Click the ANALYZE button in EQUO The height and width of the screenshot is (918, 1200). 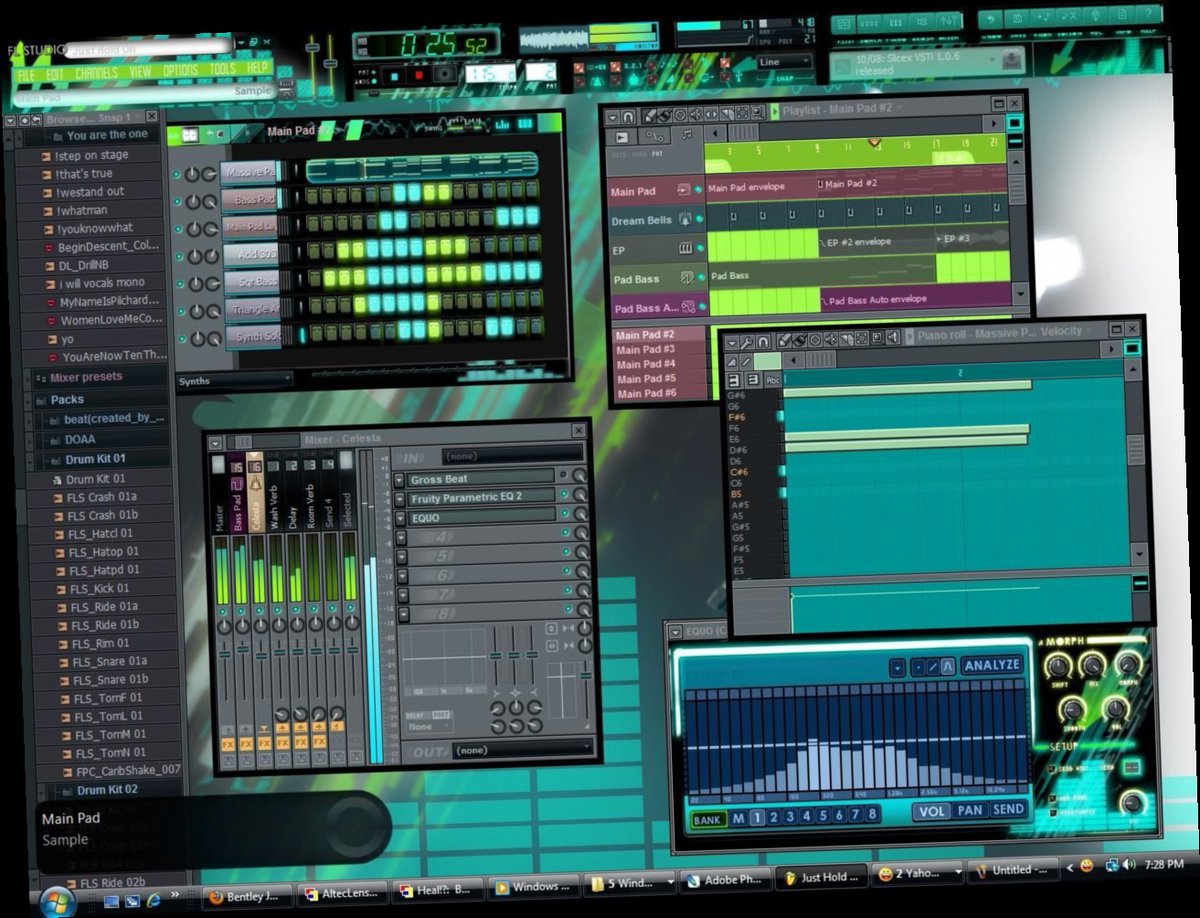pos(992,665)
